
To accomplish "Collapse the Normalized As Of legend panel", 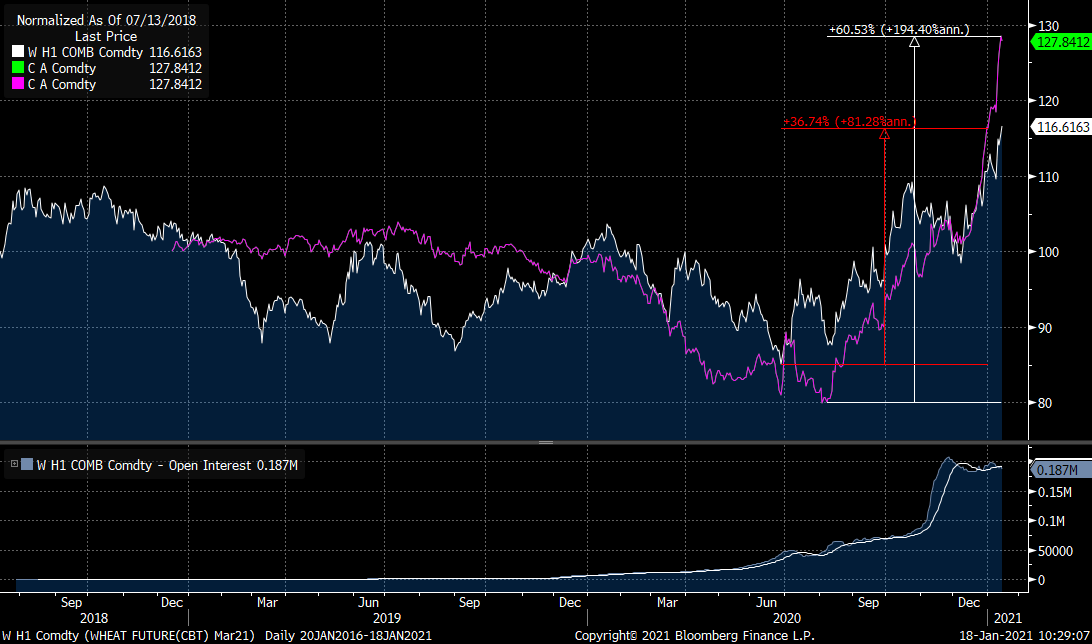I will (105, 19).
